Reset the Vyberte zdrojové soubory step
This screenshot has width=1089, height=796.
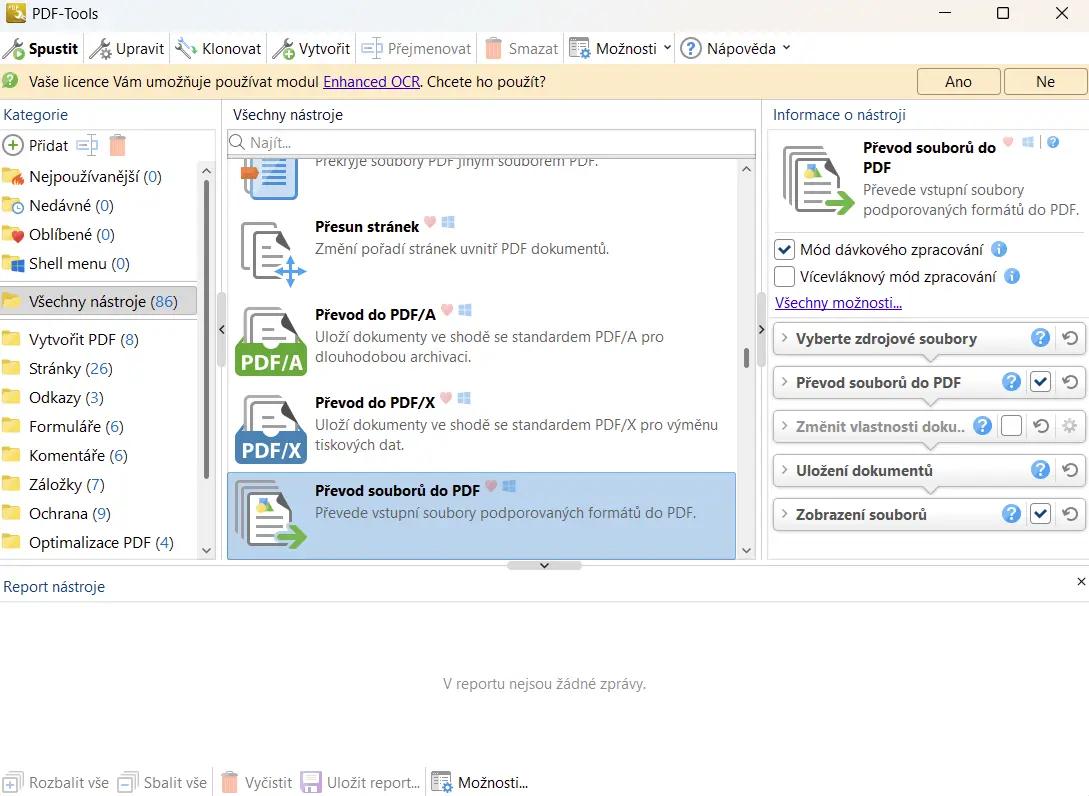tap(1070, 338)
